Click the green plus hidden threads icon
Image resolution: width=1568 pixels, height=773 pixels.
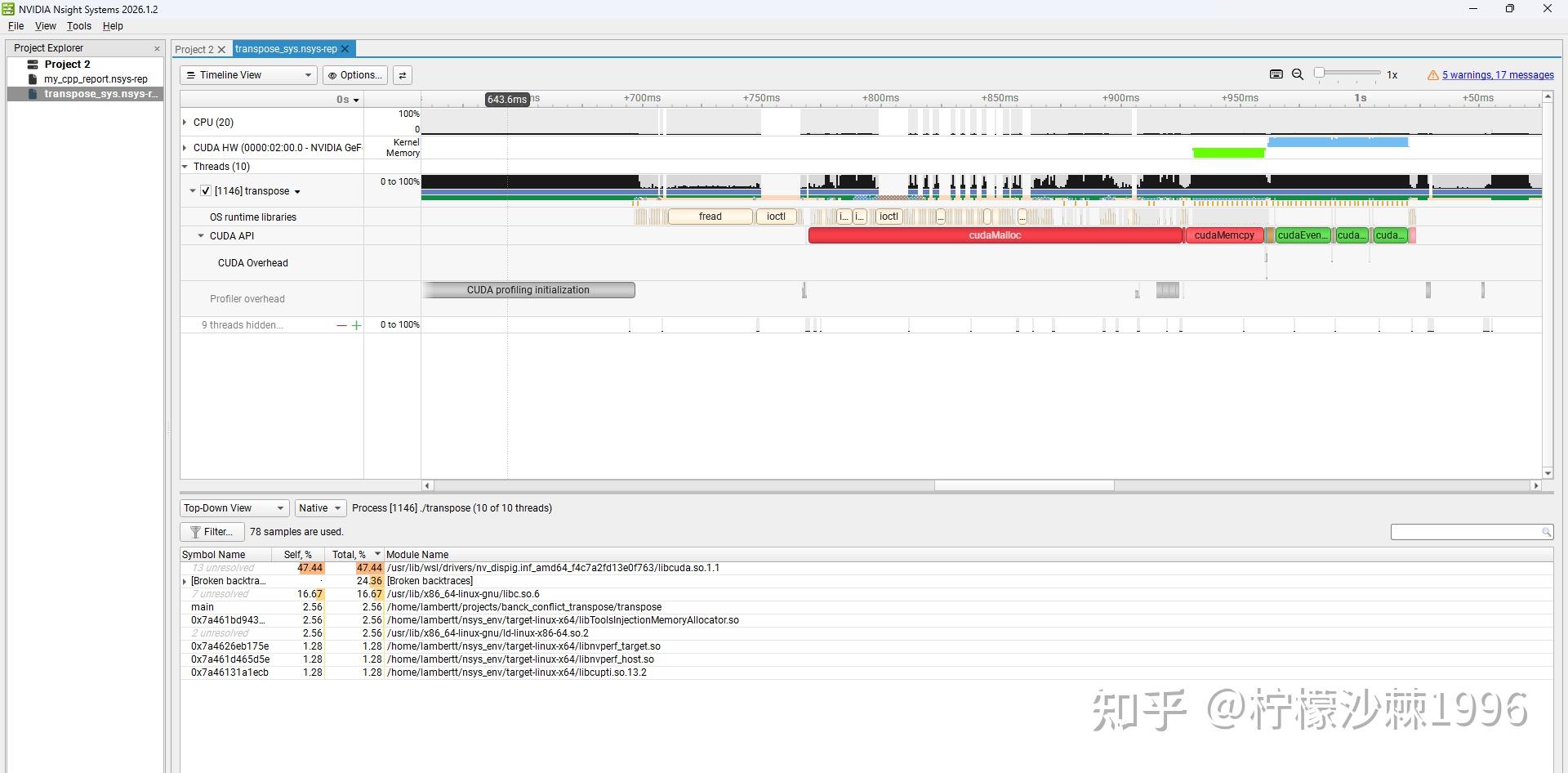click(356, 325)
